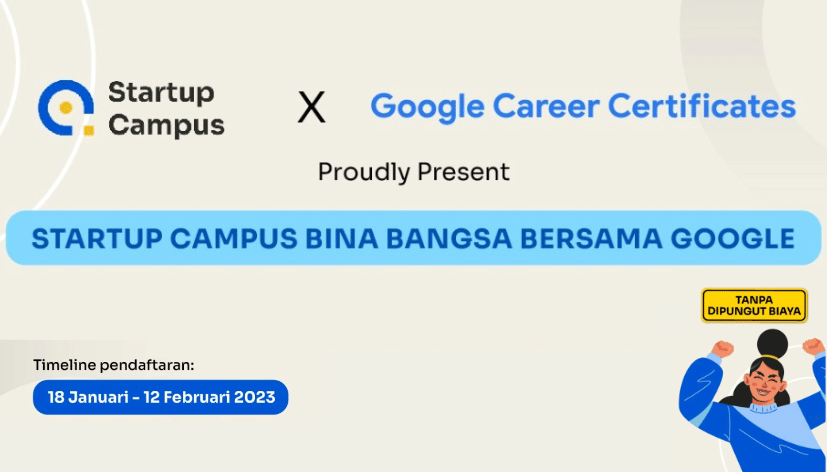The image size is (827, 472).
Task: Click the X collaboration symbol
Action: (x=312, y=107)
